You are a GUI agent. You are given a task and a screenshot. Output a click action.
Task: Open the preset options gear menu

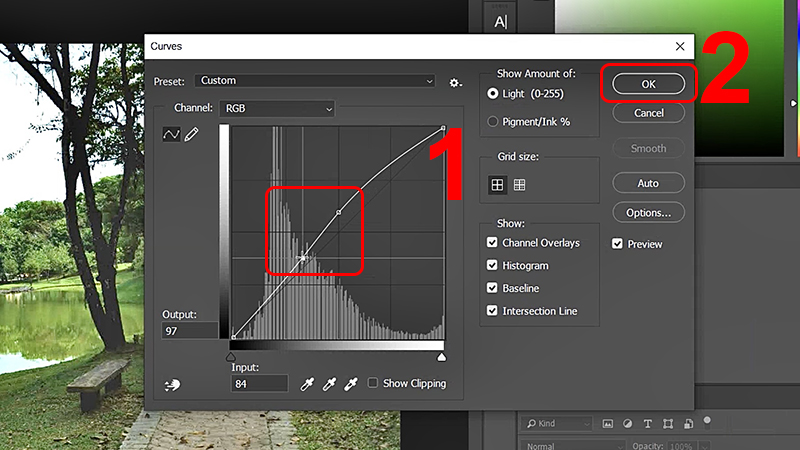[x=455, y=81]
